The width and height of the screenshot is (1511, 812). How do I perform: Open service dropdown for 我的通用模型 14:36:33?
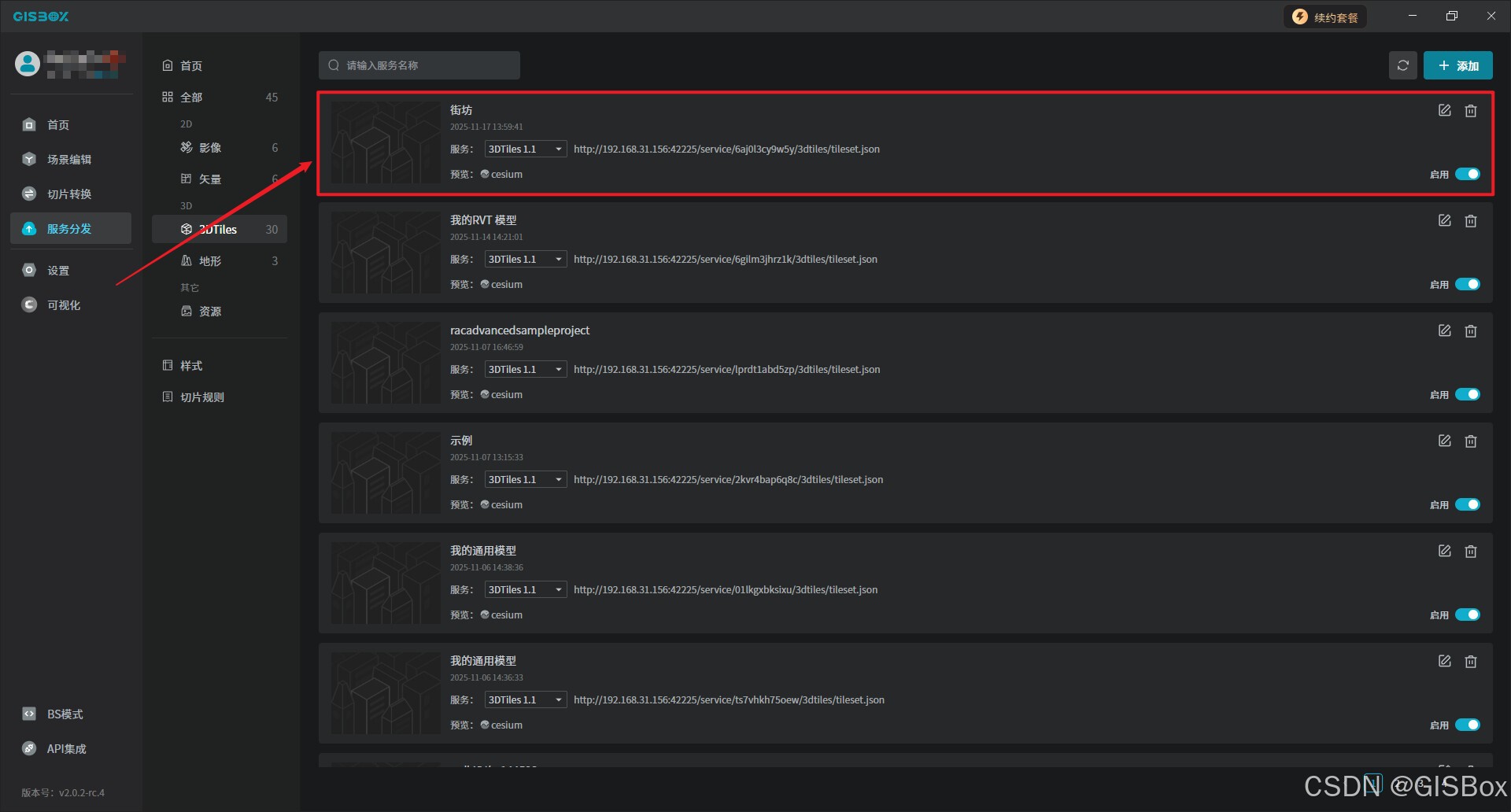(x=526, y=699)
